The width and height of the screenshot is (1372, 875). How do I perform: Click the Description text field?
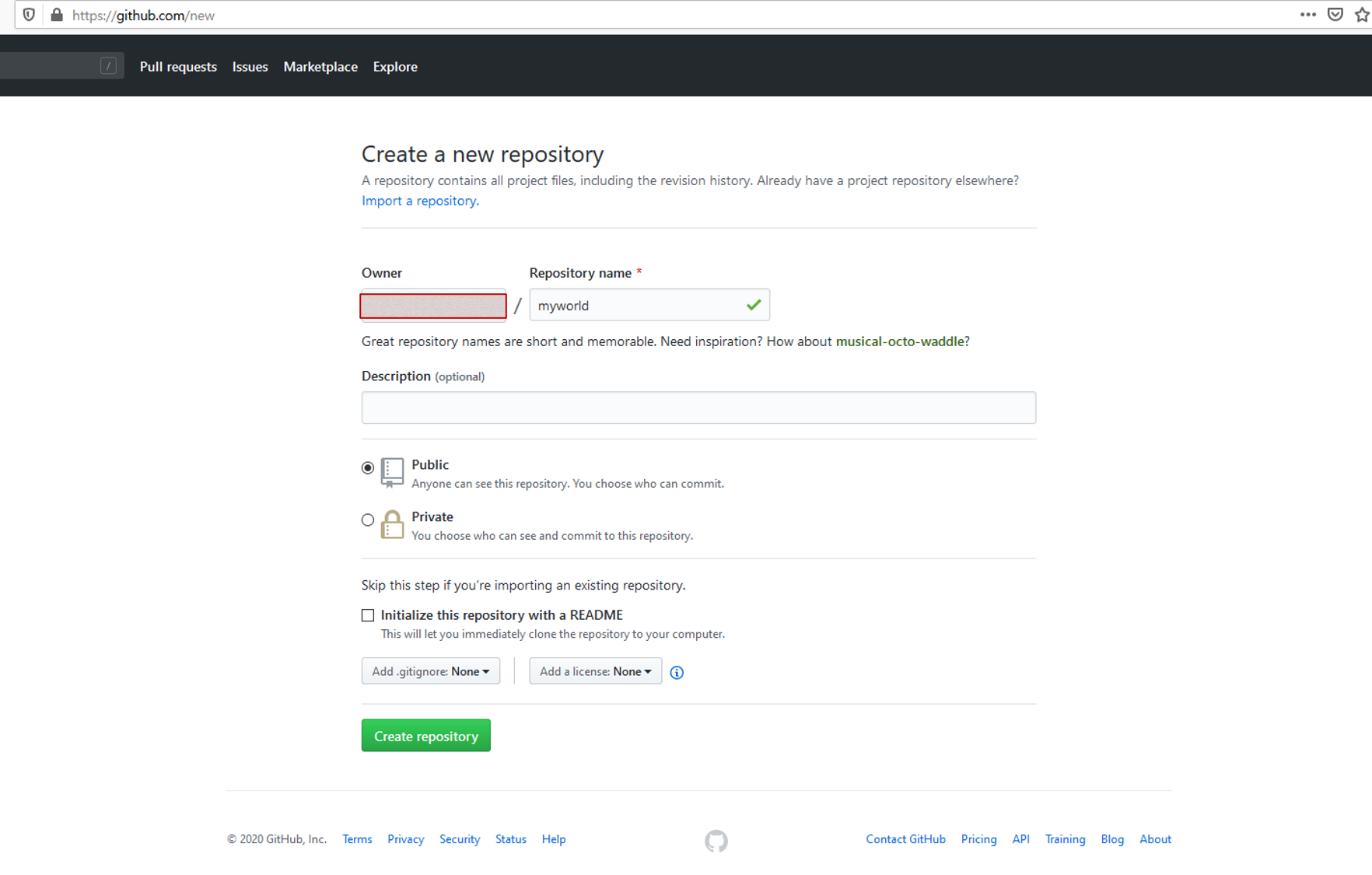tap(698, 408)
